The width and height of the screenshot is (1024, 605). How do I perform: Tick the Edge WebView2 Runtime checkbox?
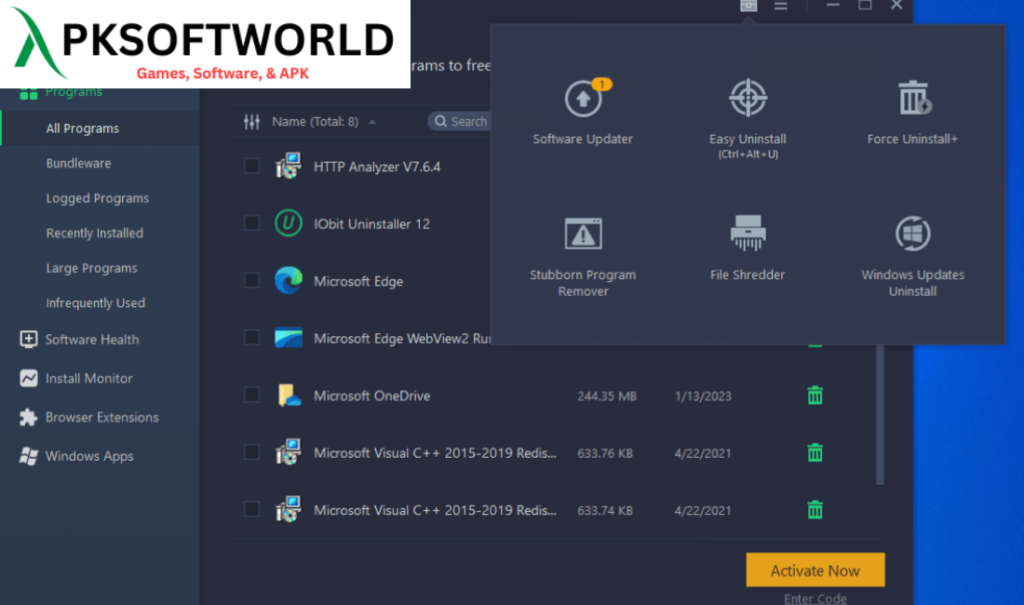coord(251,338)
